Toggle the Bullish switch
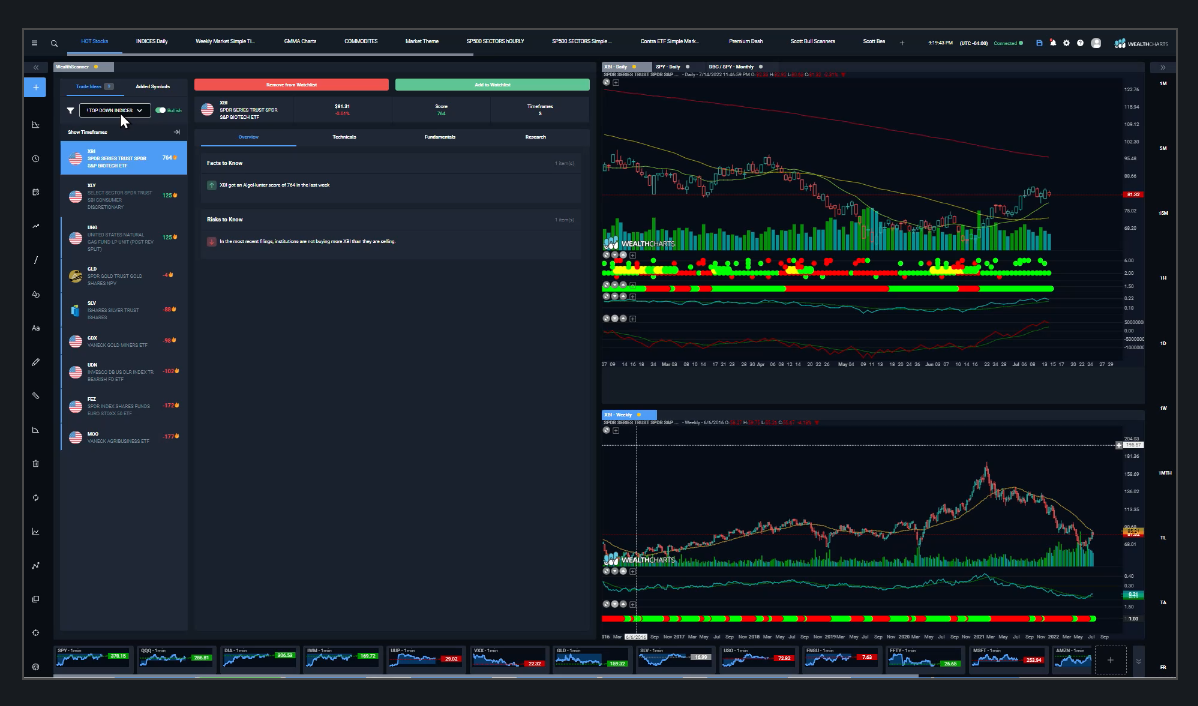 (x=160, y=110)
